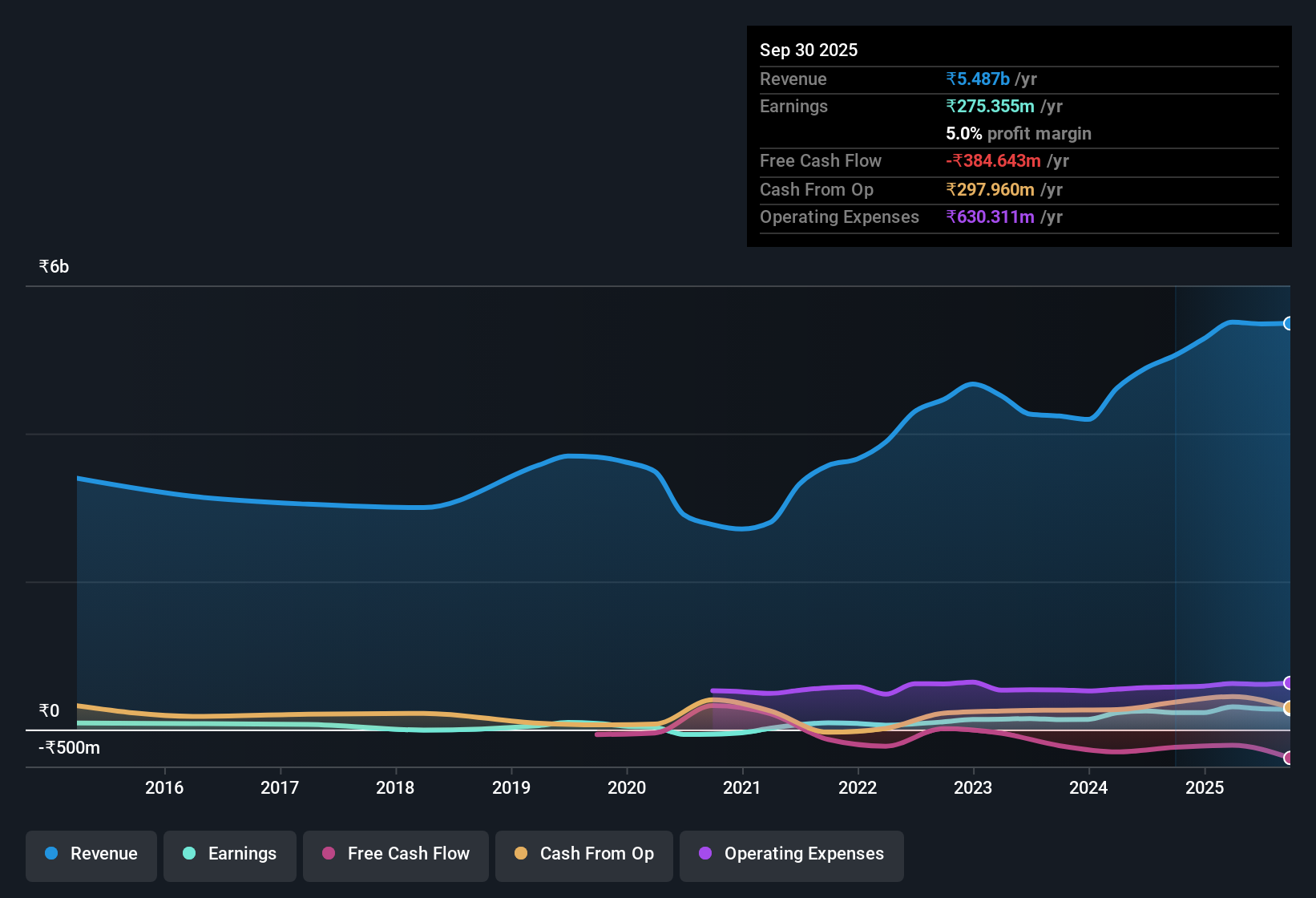Screen dimensions: 1316x898
Task: Click the 2017 x-axis label
Action: [x=280, y=787]
